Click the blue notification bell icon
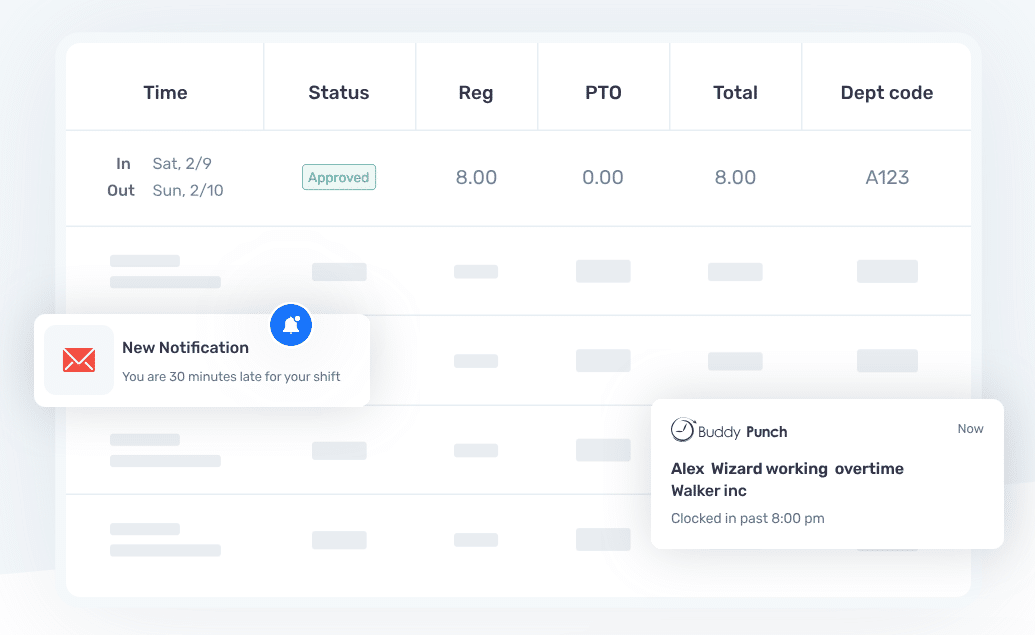Viewport: 1035px width, 635px height. [x=291, y=325]
